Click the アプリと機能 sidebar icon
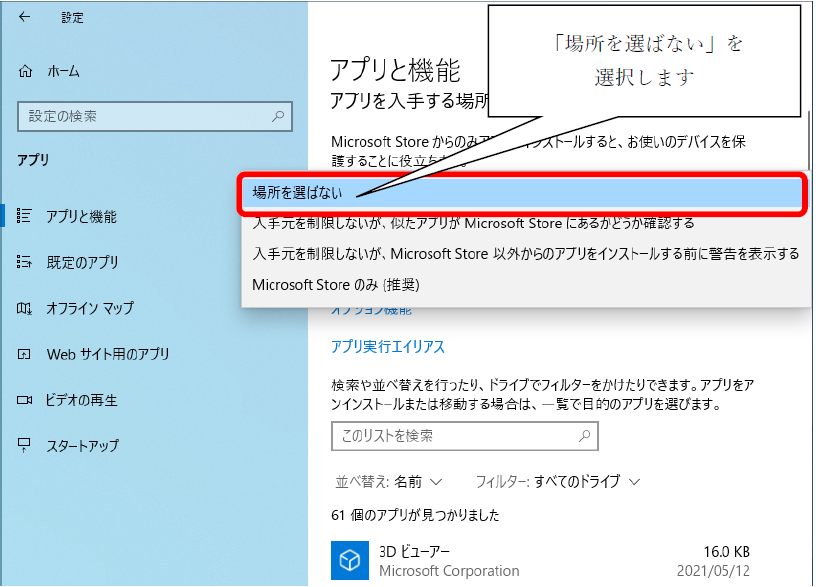Viewport: 816px width, 587px height. click(26, 216)
